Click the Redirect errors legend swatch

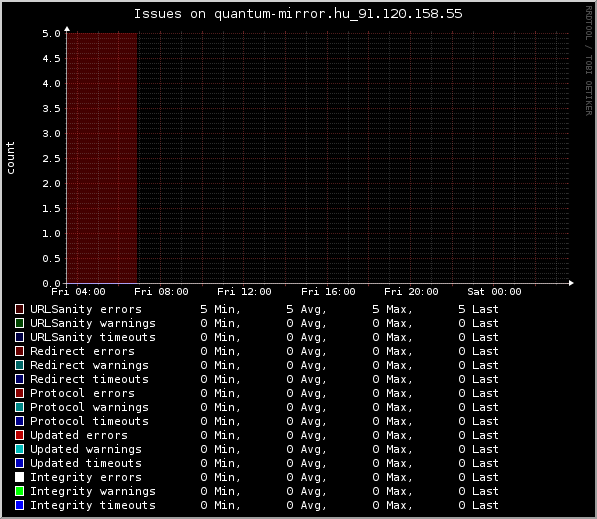[x=19, y=351]
